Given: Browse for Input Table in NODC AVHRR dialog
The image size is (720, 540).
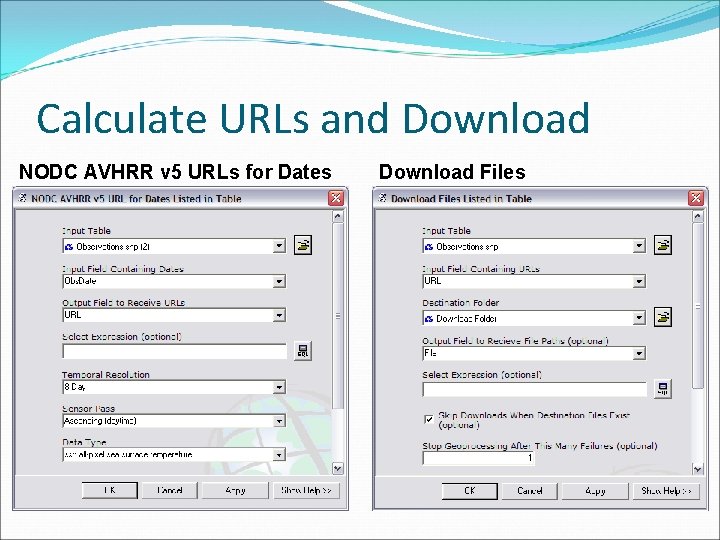Looking at the screenshot, I should [303, 245].
